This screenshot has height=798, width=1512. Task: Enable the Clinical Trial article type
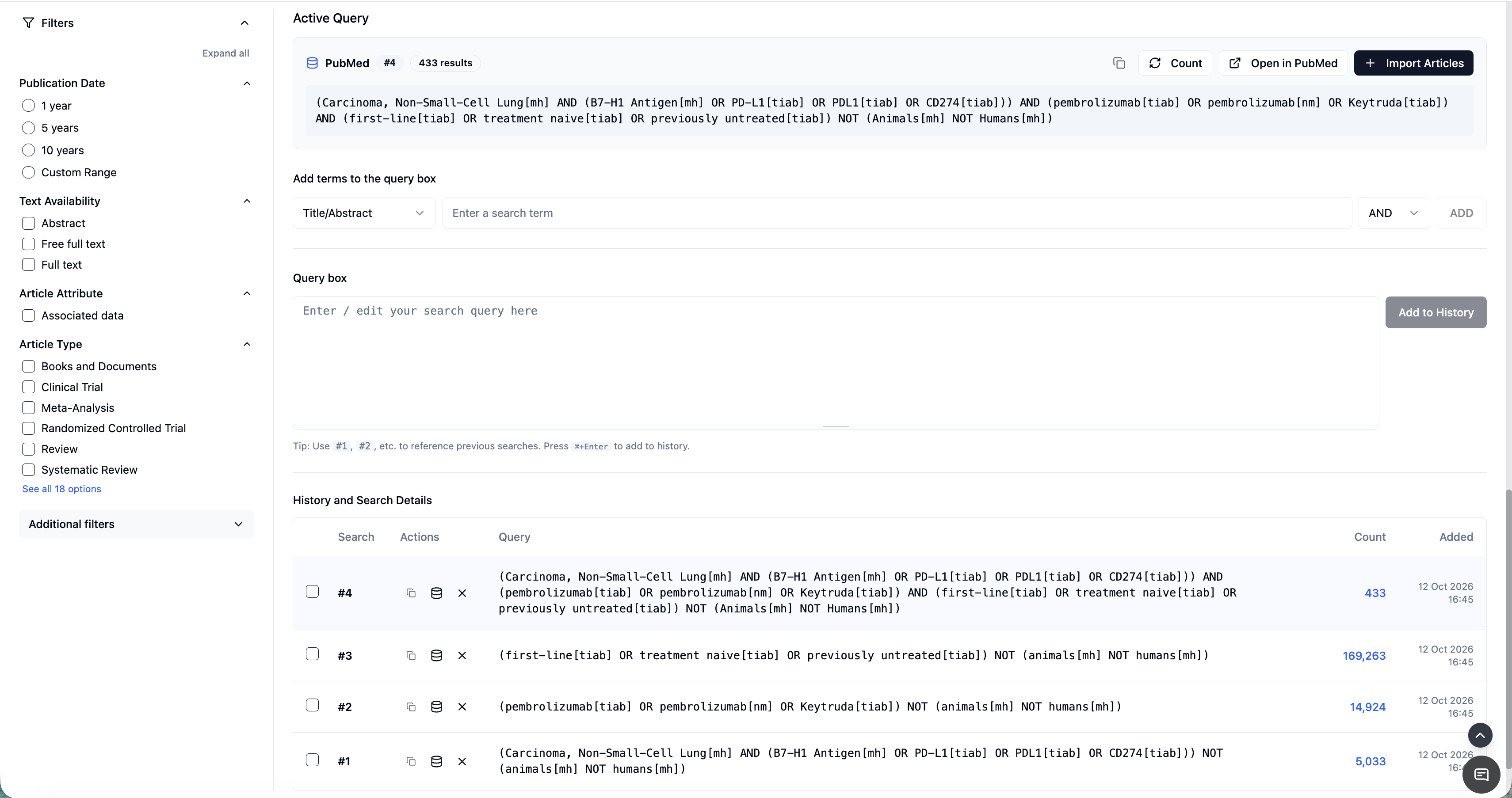point(28,387)
